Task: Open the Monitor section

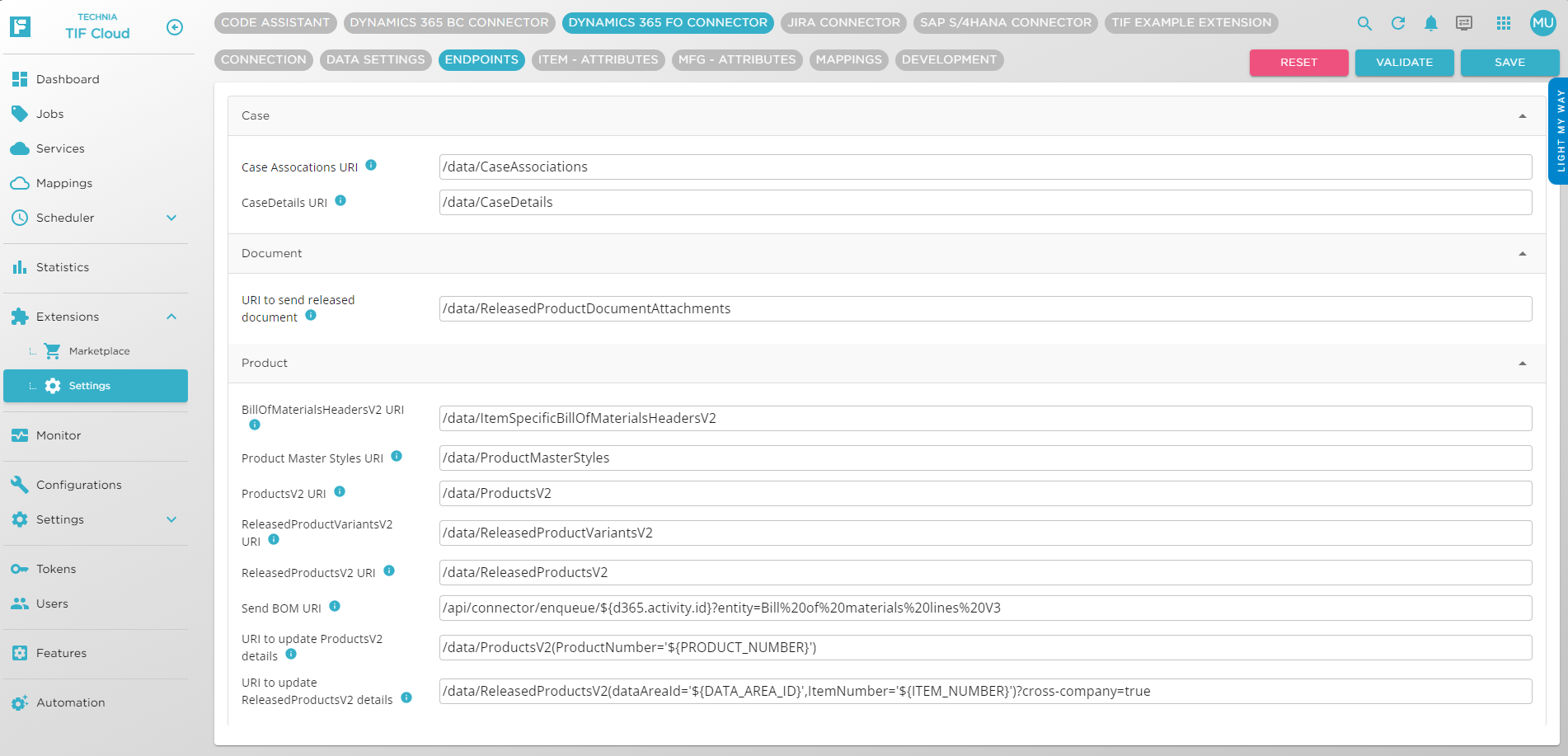Action: (x=58, y=434)
